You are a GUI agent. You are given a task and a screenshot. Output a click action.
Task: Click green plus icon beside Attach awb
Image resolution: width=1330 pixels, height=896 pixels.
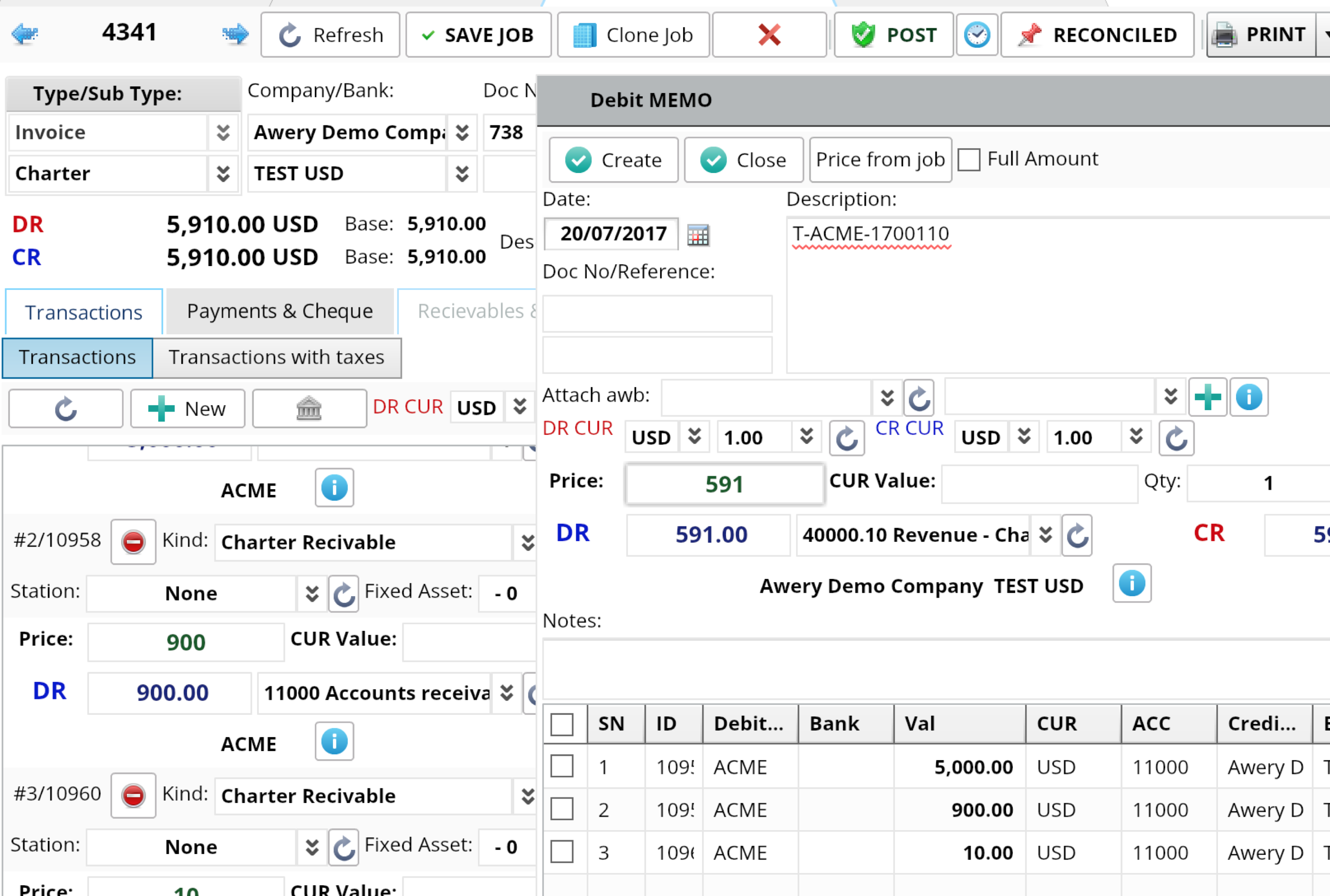tap(1207, 397)
